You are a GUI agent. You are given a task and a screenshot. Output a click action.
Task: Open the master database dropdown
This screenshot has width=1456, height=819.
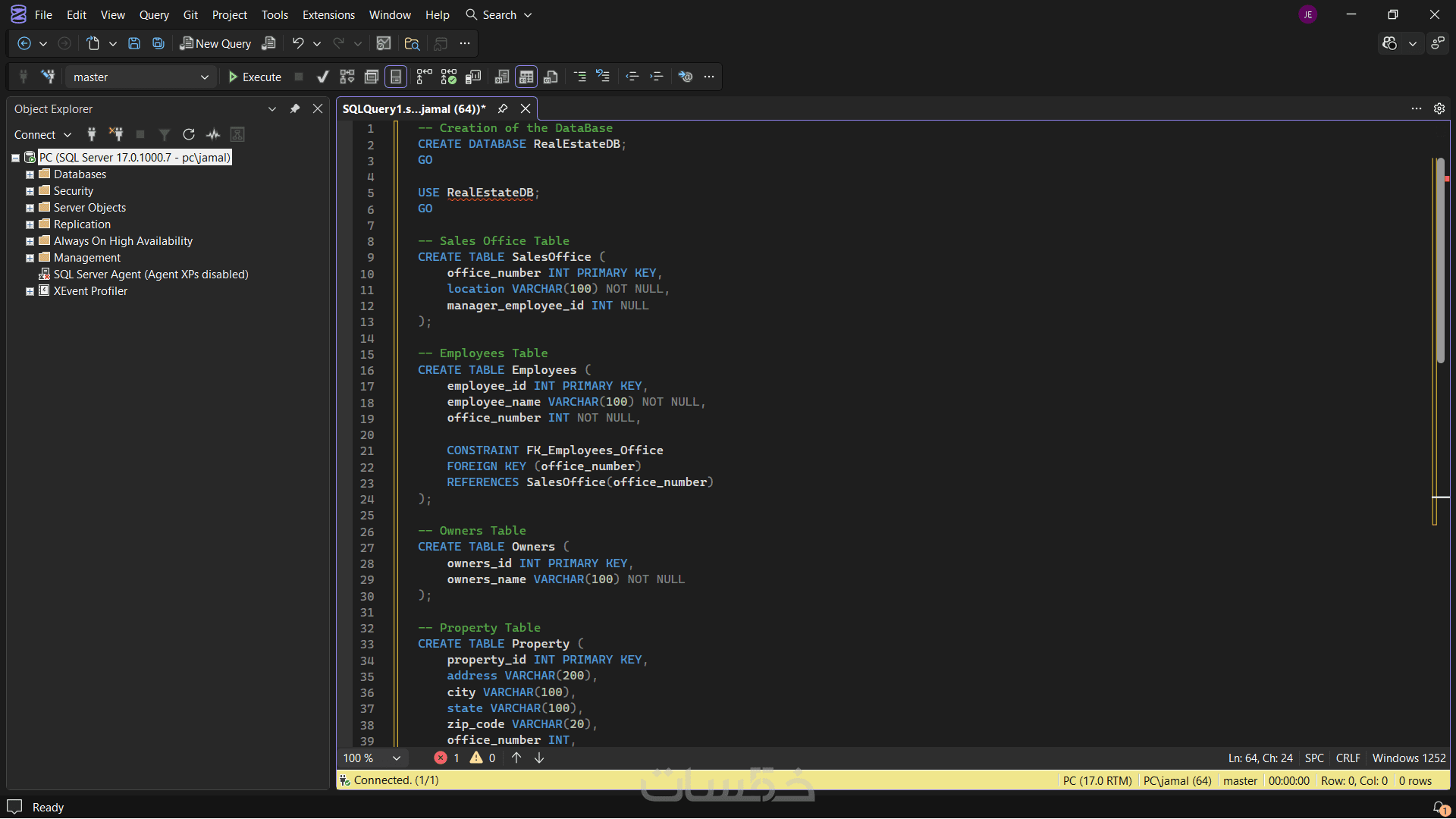pyautogui.click(x=204, y=77)
